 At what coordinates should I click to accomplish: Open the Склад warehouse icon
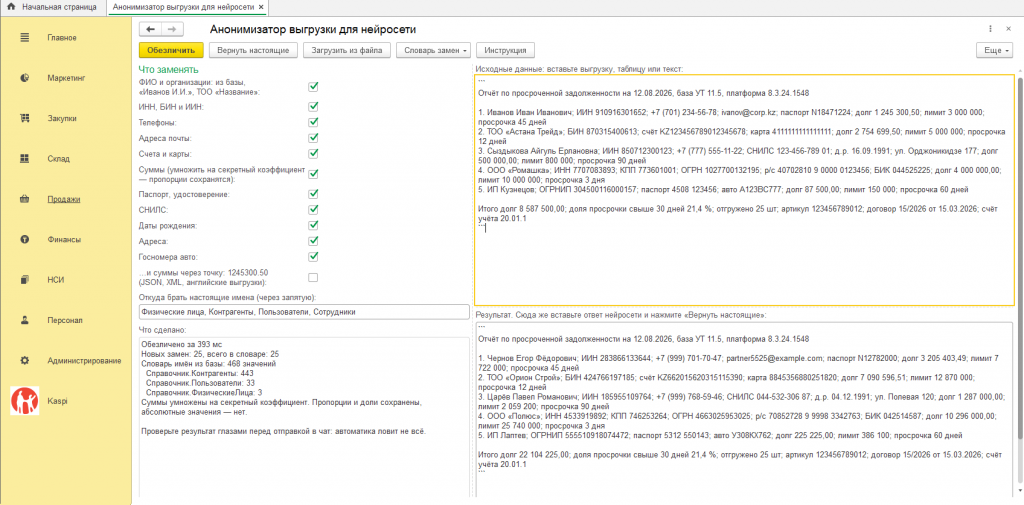[x=25, y=158]
